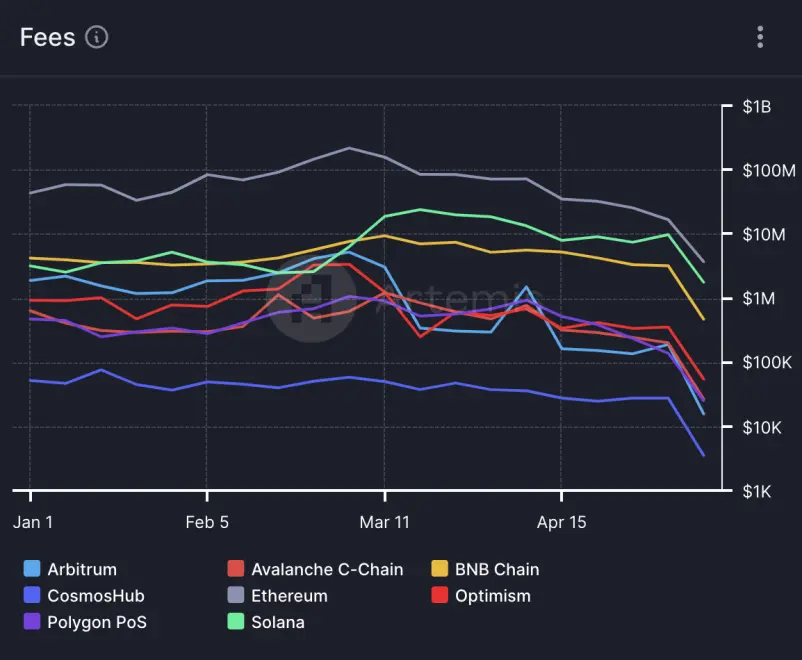Click the $1B y-axis label
Screen dimensions: 802x660
756,107
